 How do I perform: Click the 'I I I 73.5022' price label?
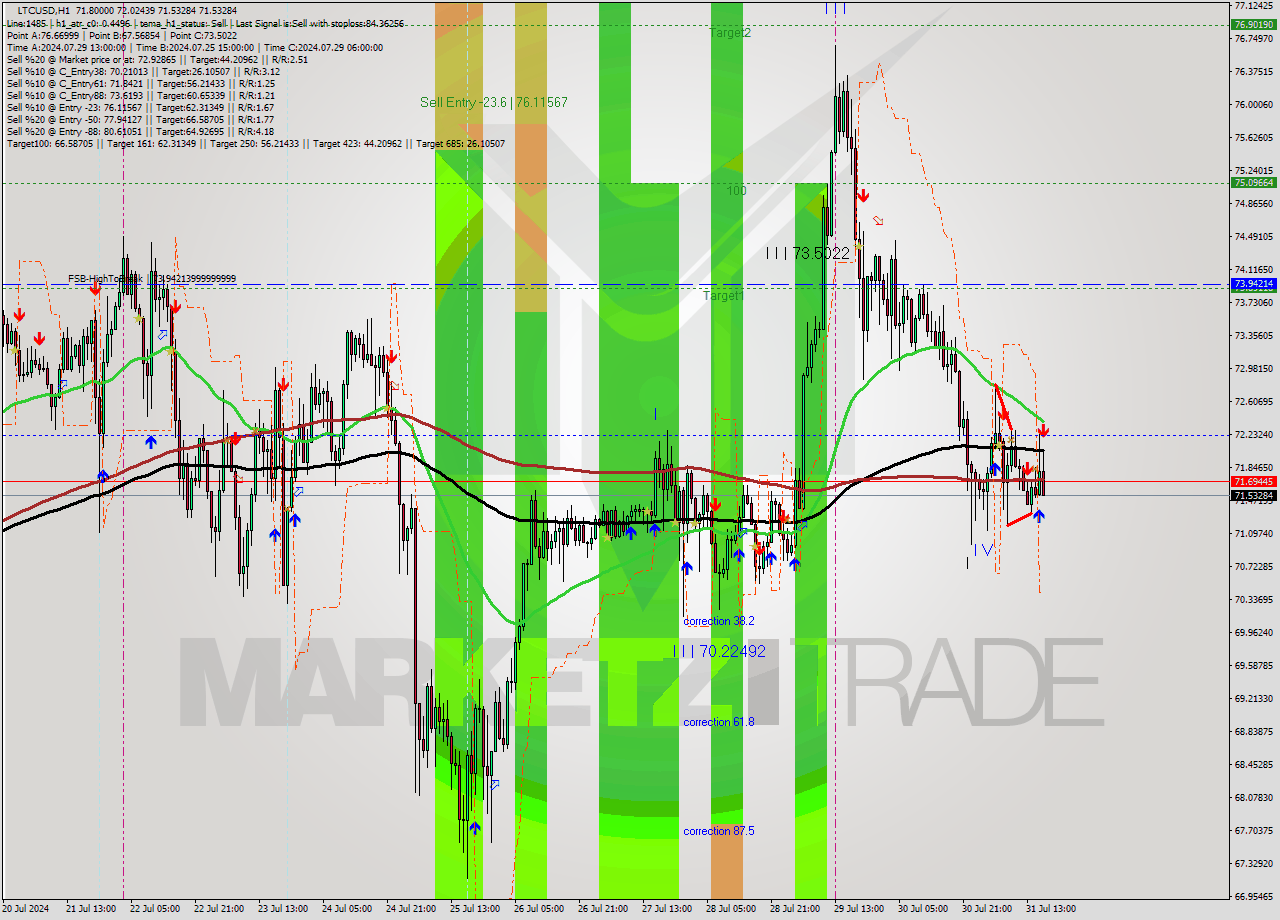[x=807, y=253]
